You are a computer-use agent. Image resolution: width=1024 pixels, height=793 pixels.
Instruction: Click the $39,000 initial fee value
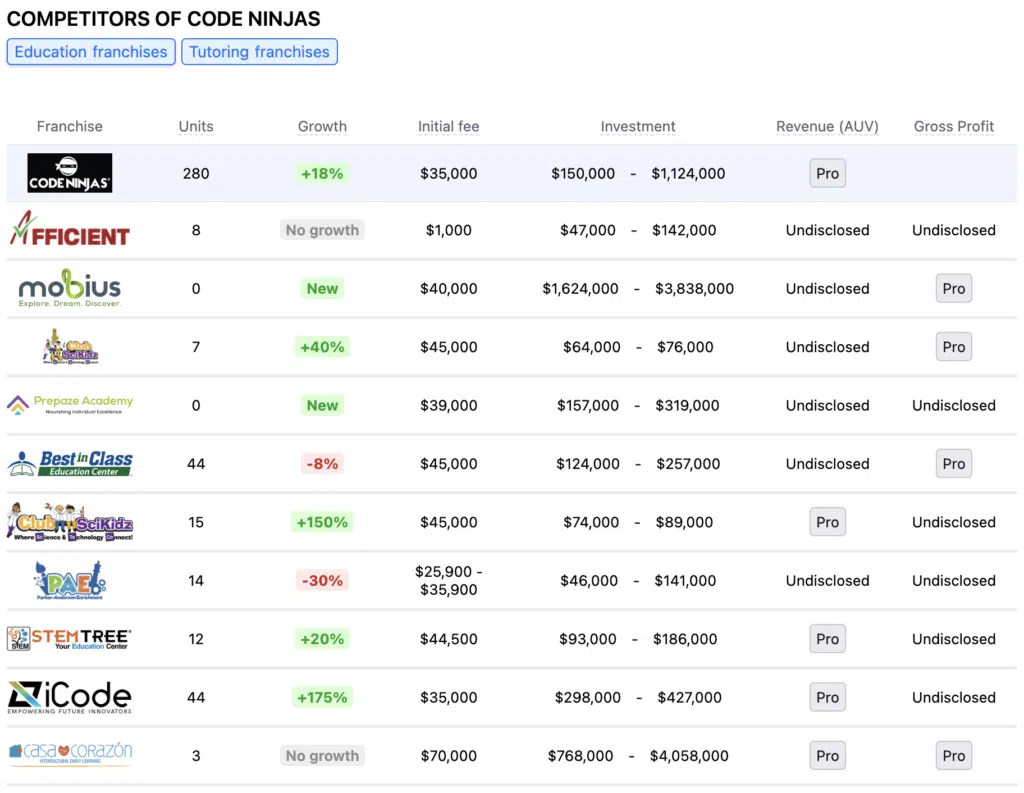point(448,405)
